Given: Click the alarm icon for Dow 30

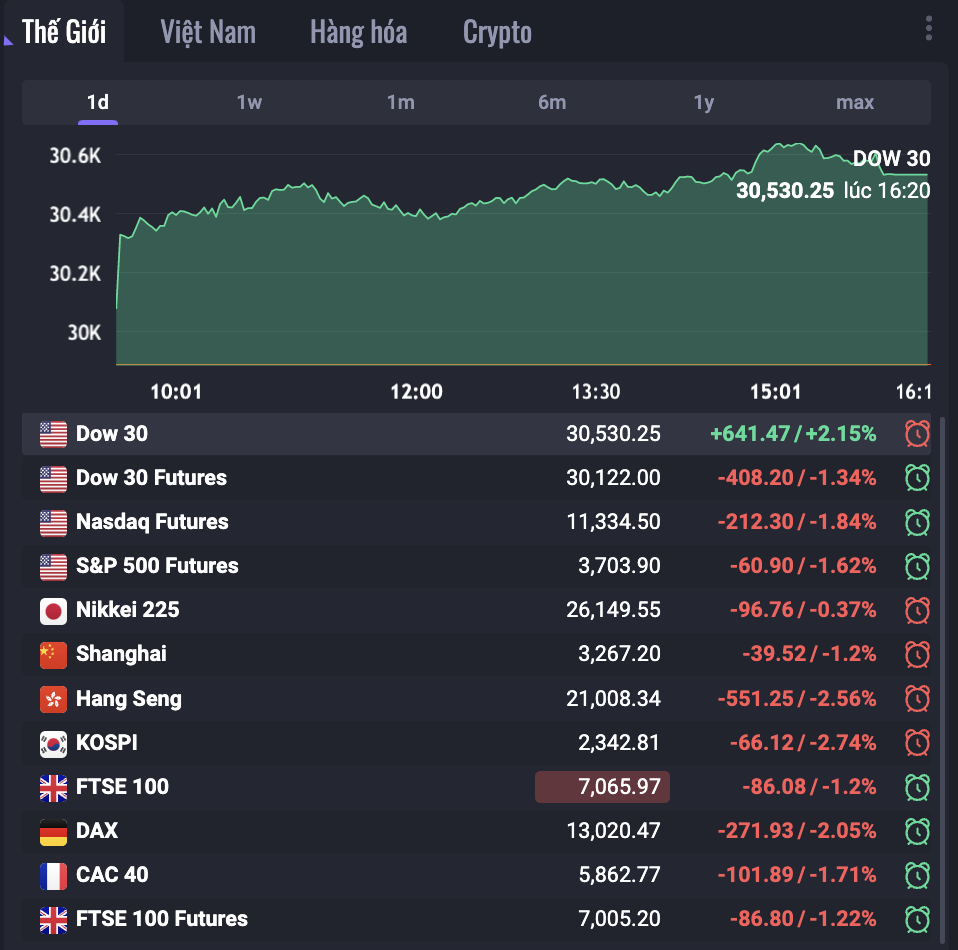Looking at the screenshot, I should point(917,434).
